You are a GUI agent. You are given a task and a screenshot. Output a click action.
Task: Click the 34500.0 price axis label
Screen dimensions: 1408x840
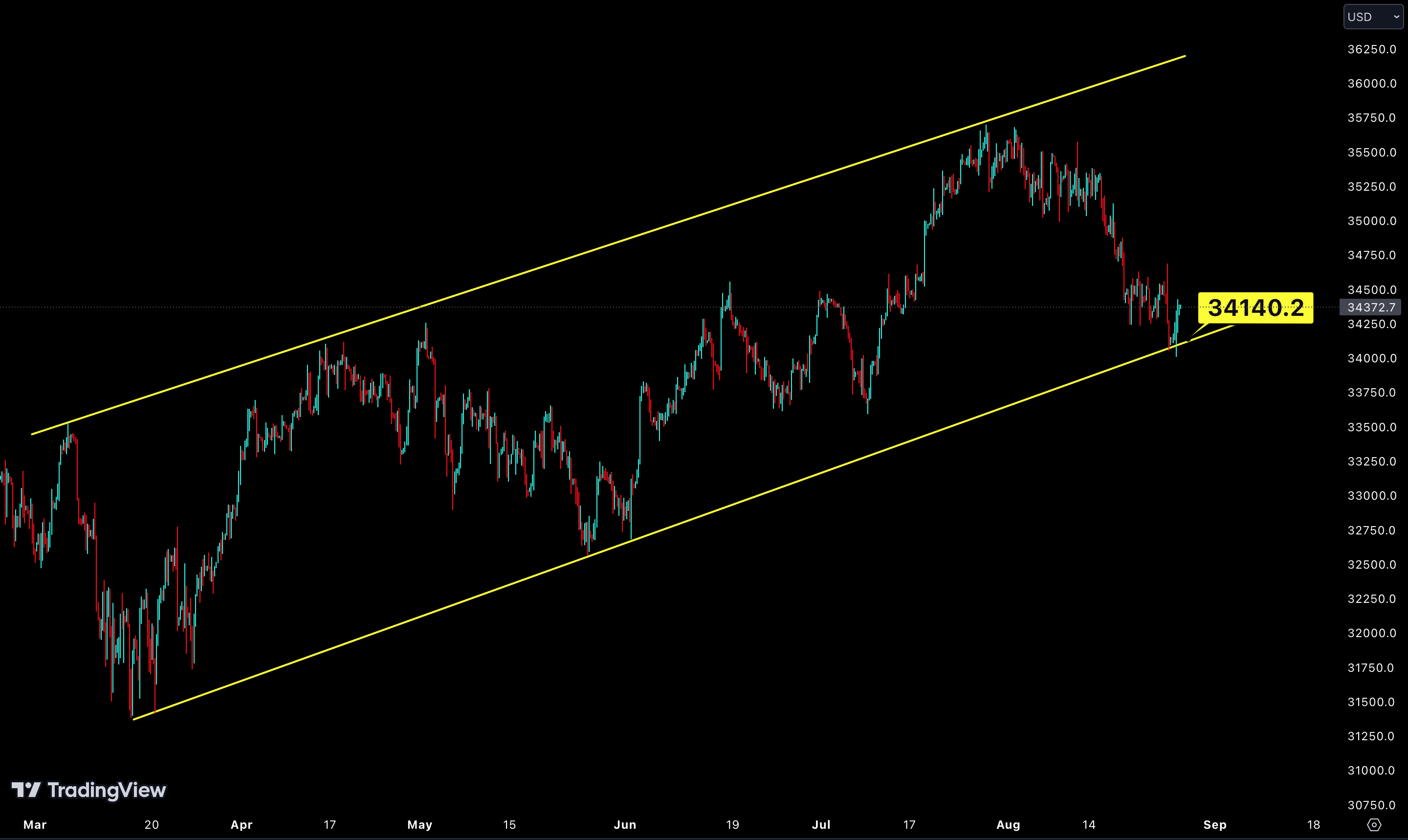[1372, 290]
